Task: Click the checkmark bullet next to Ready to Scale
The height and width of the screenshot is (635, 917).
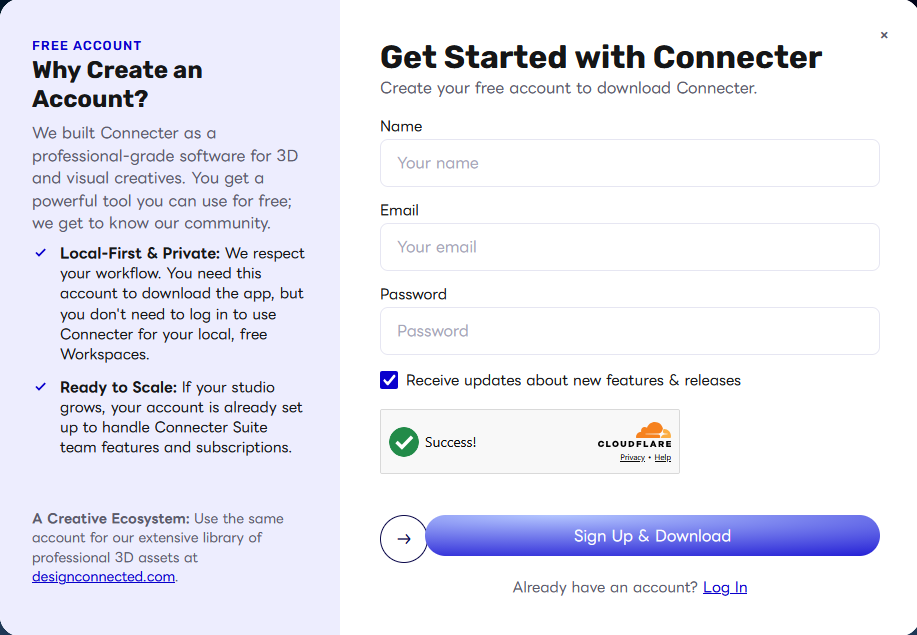Action: tap(41, 386)
